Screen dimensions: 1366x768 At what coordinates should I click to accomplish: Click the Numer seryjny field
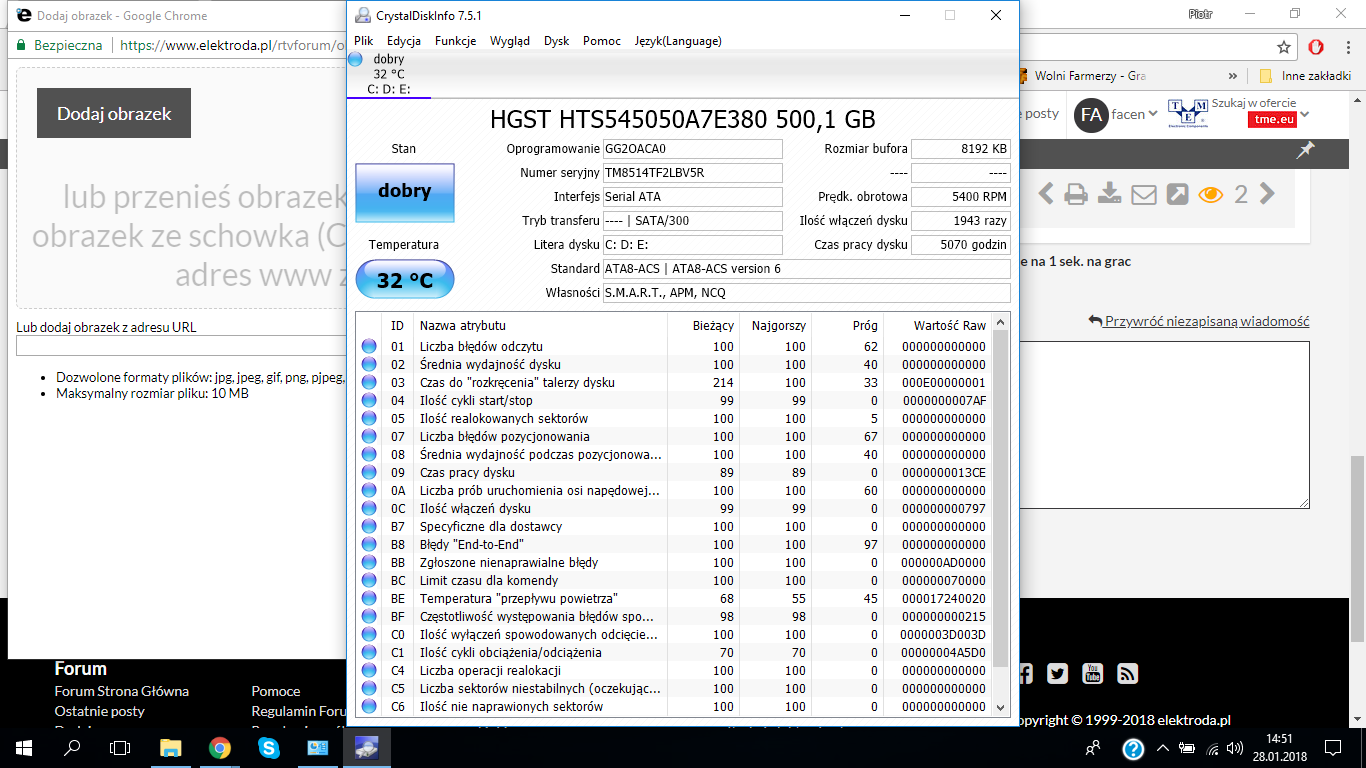point(693,172)
